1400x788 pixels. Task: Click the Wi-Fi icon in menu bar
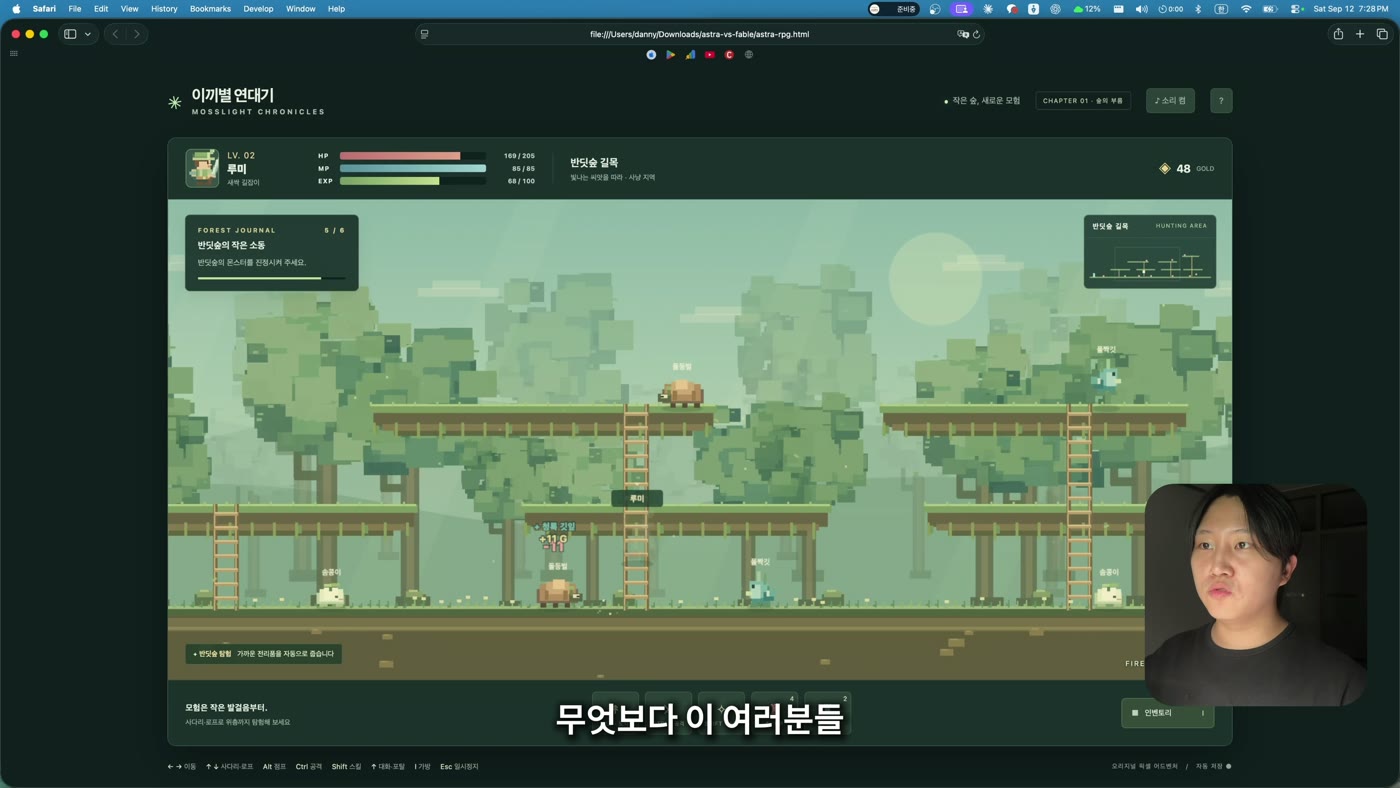click(1246, 8)
